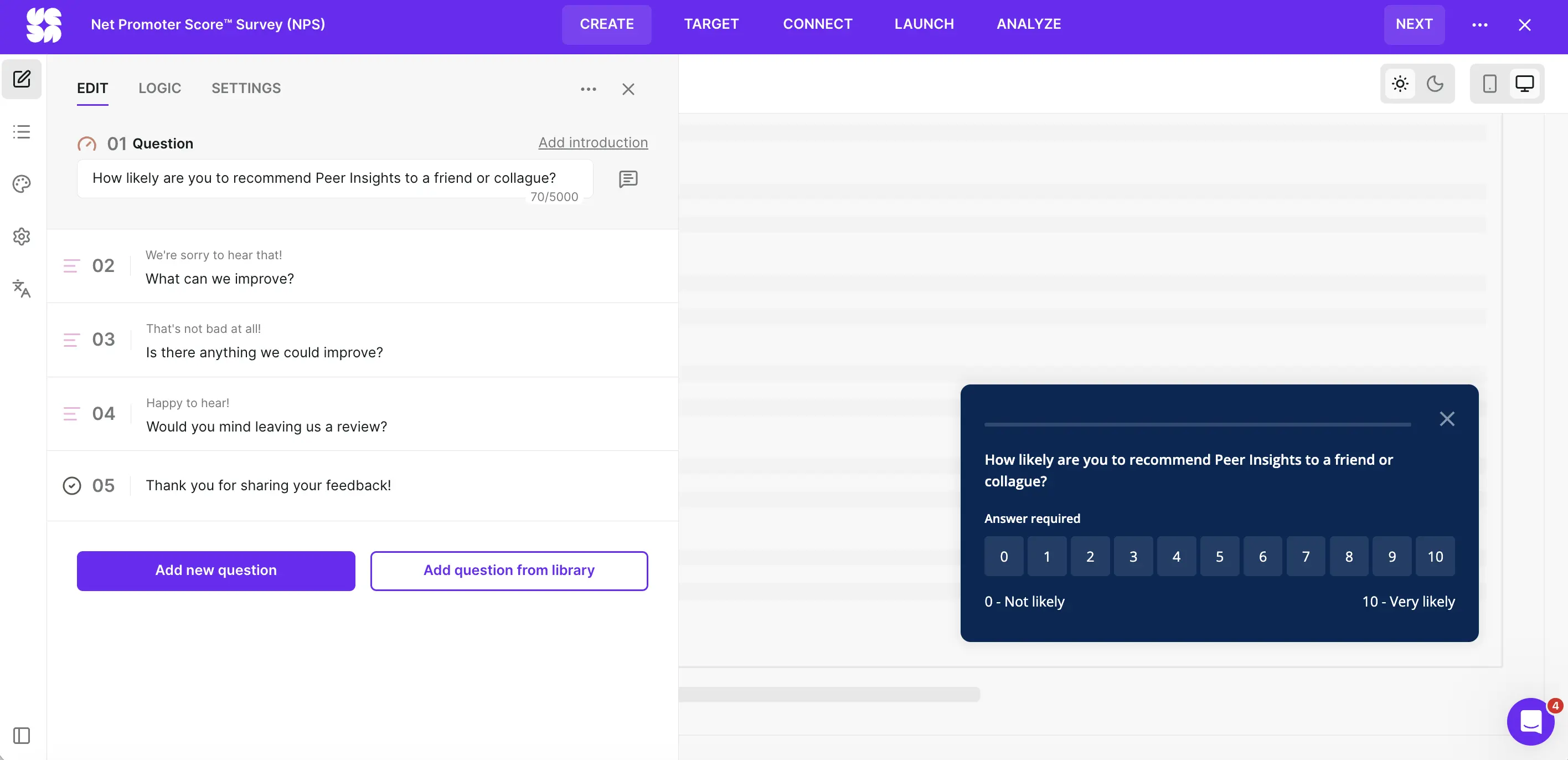Image resolution: width=1568 pixels, height=760 pixels.
Task: Collapse the side panel icon at bottom
Action: [x=22, y=736]
